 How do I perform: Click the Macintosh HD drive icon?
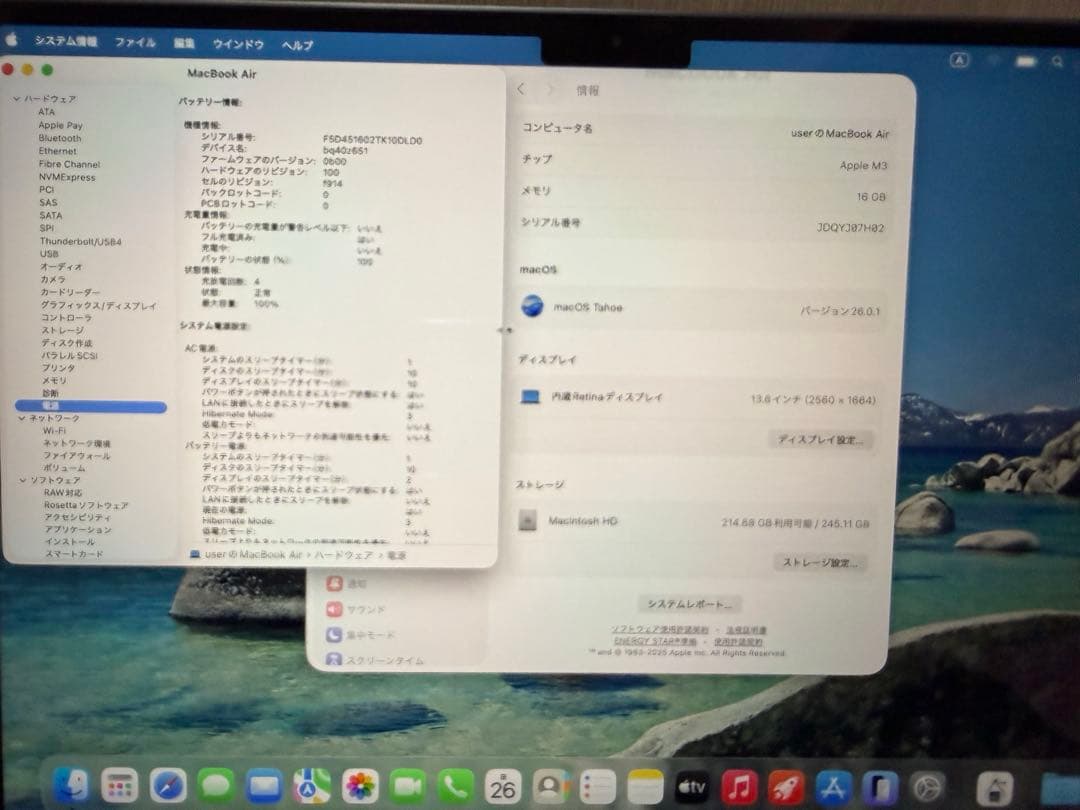click(529, 521)
